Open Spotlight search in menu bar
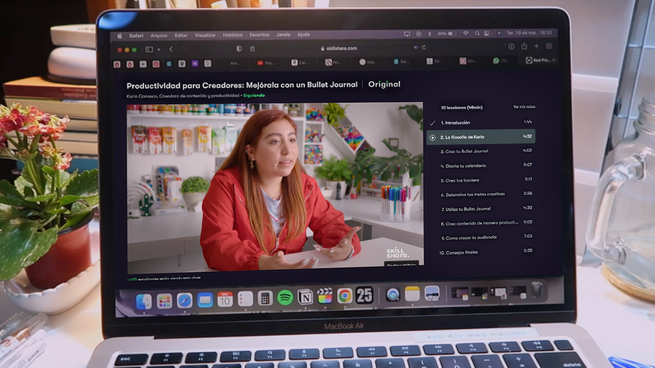Image resolution: width=655 pixels, height=368 pixels. [477, 33]
